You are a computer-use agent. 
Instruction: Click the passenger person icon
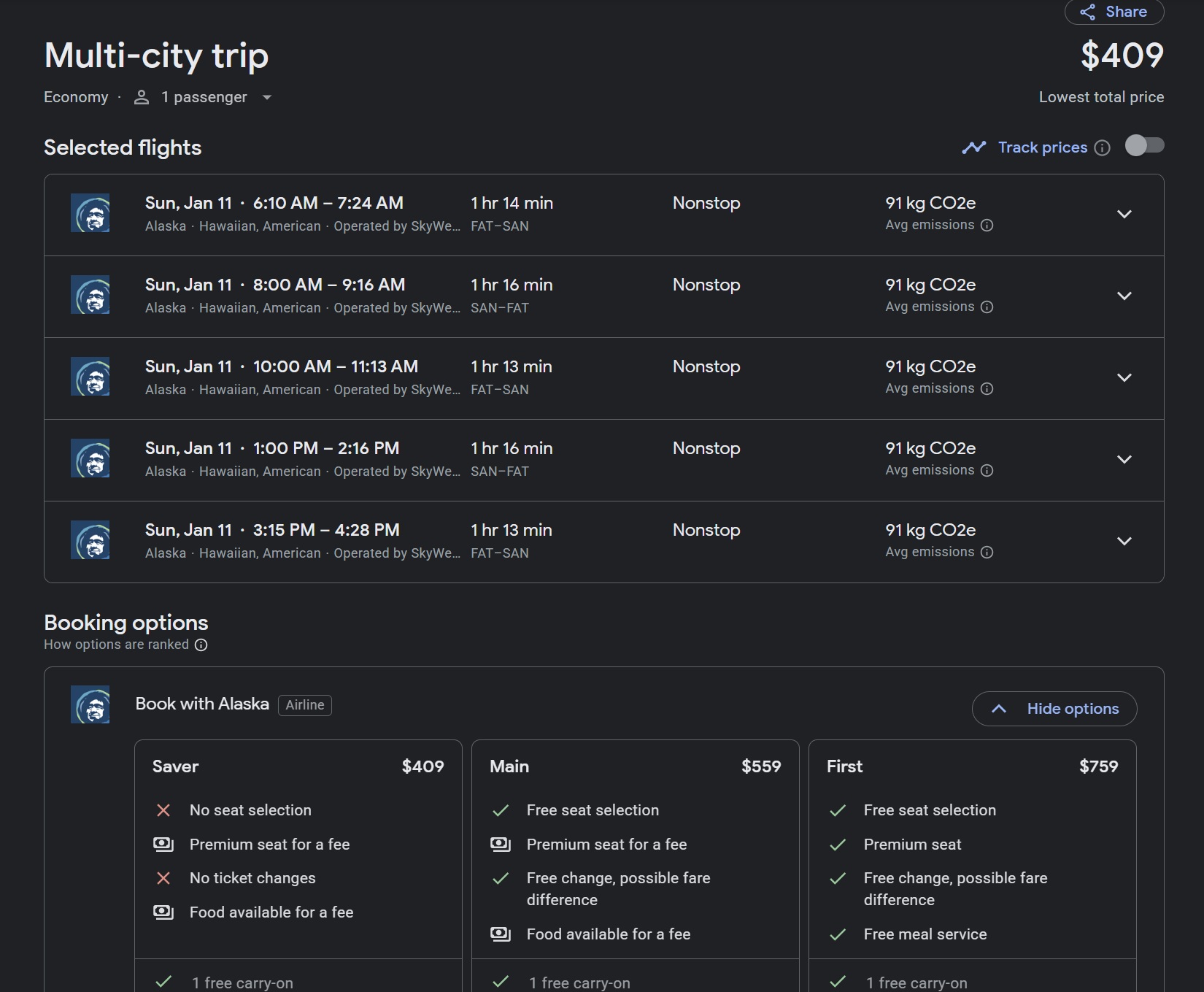[142, 97]
